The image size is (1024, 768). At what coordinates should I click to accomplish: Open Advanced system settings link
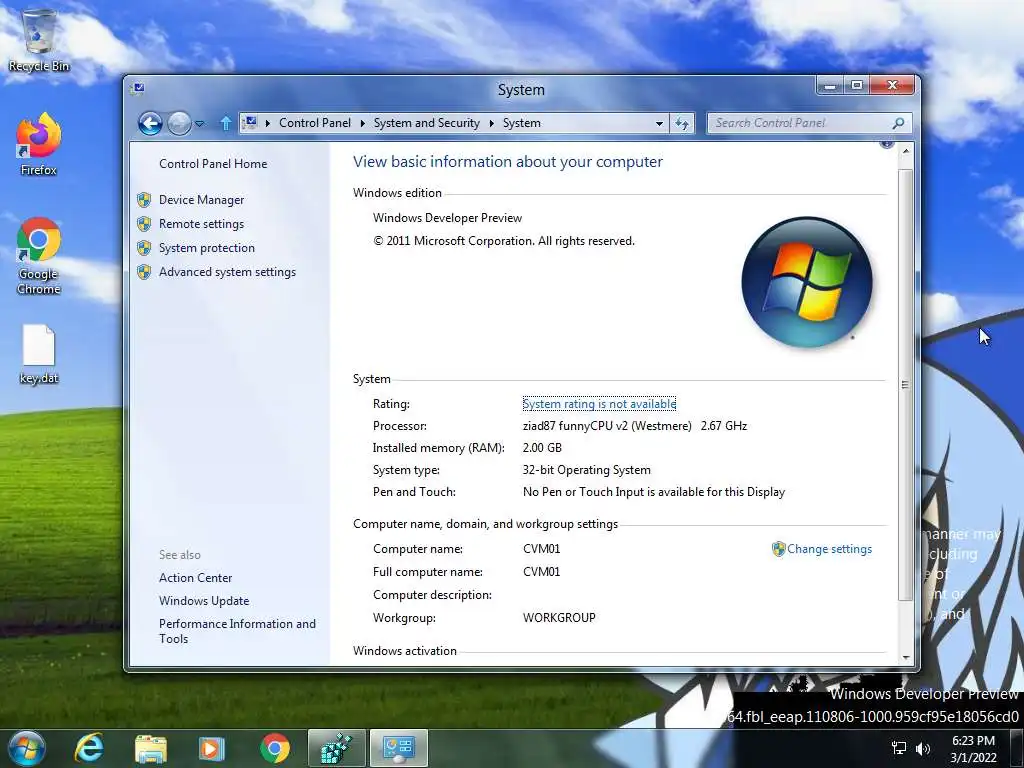(x=227, y=272)
